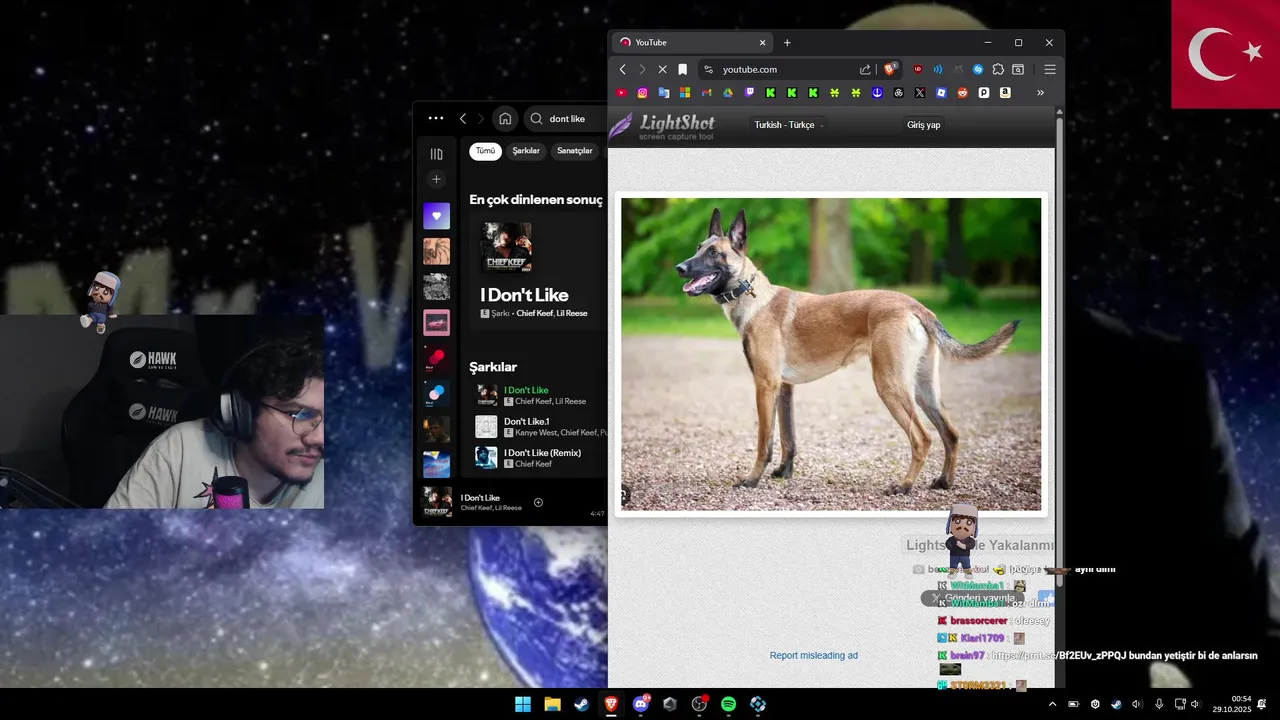Open the uBlock Origin extension

tap(918, 69)
